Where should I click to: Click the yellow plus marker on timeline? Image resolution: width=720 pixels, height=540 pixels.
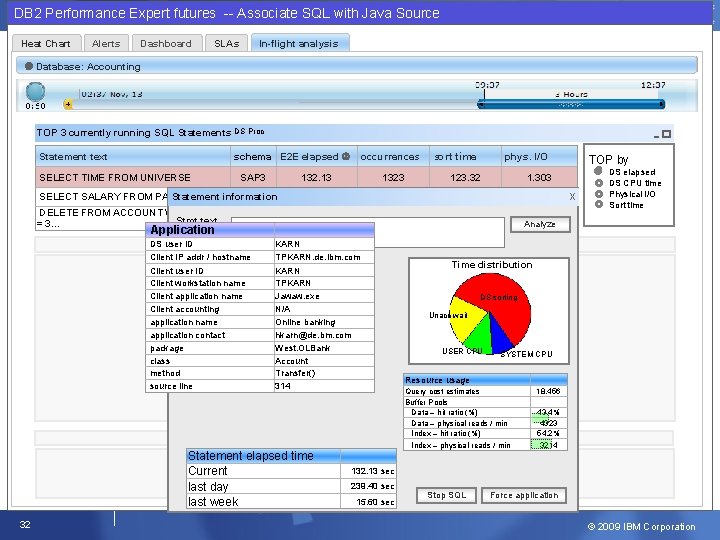pos(68,104)
